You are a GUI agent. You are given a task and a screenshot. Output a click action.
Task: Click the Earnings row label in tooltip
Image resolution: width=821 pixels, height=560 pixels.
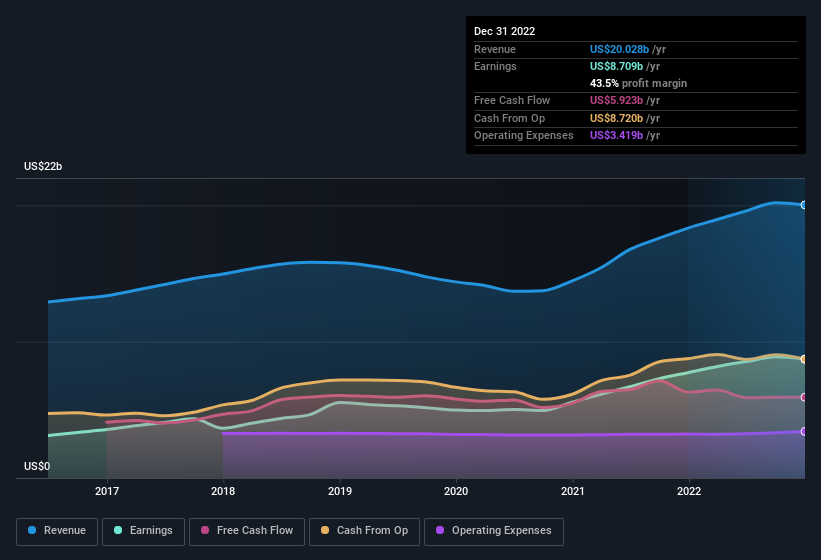495,66
